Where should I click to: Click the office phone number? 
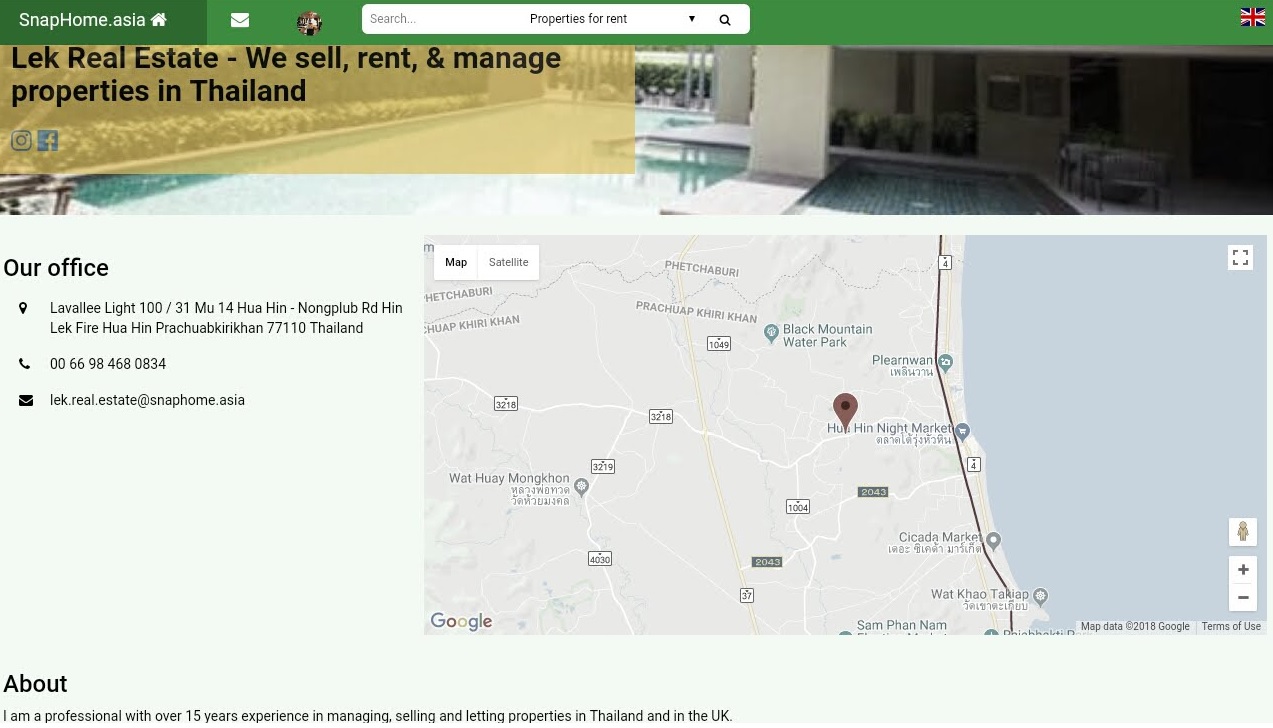108,364
